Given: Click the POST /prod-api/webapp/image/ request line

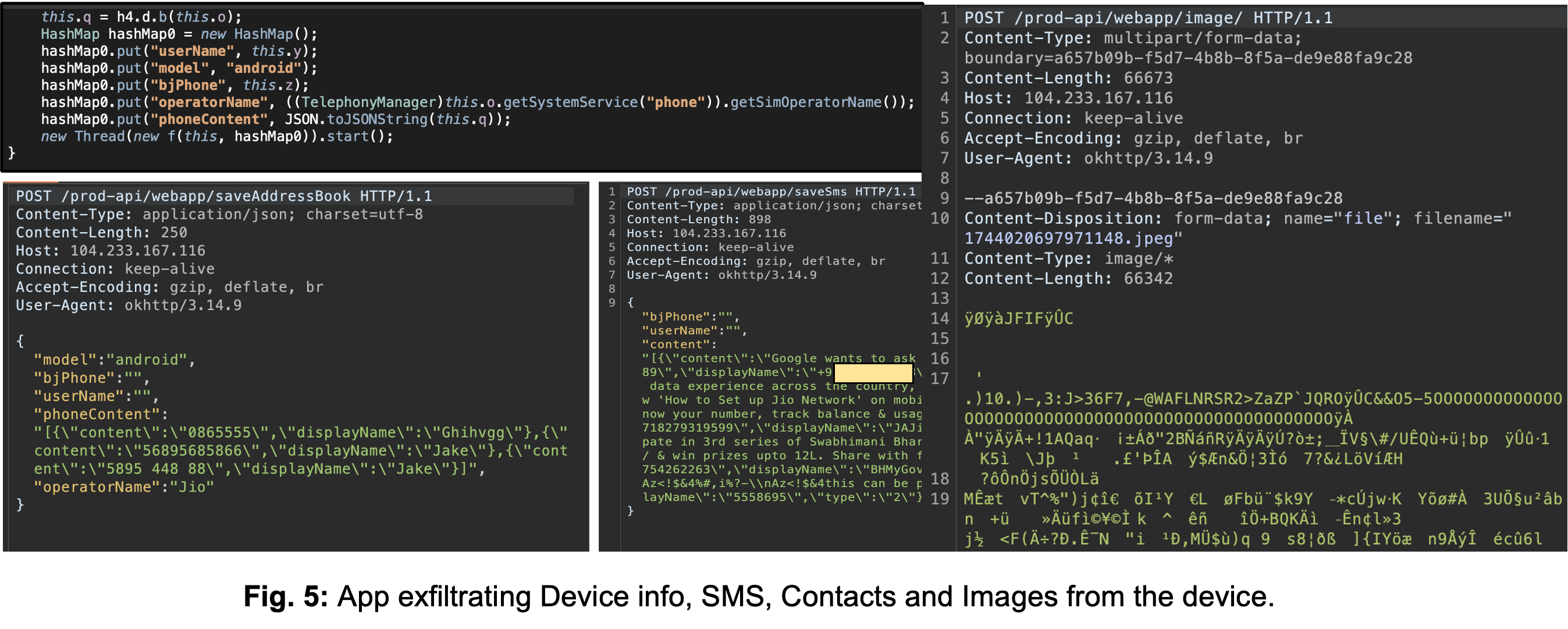Looking at the screenshot, I should click(1147, 17).
